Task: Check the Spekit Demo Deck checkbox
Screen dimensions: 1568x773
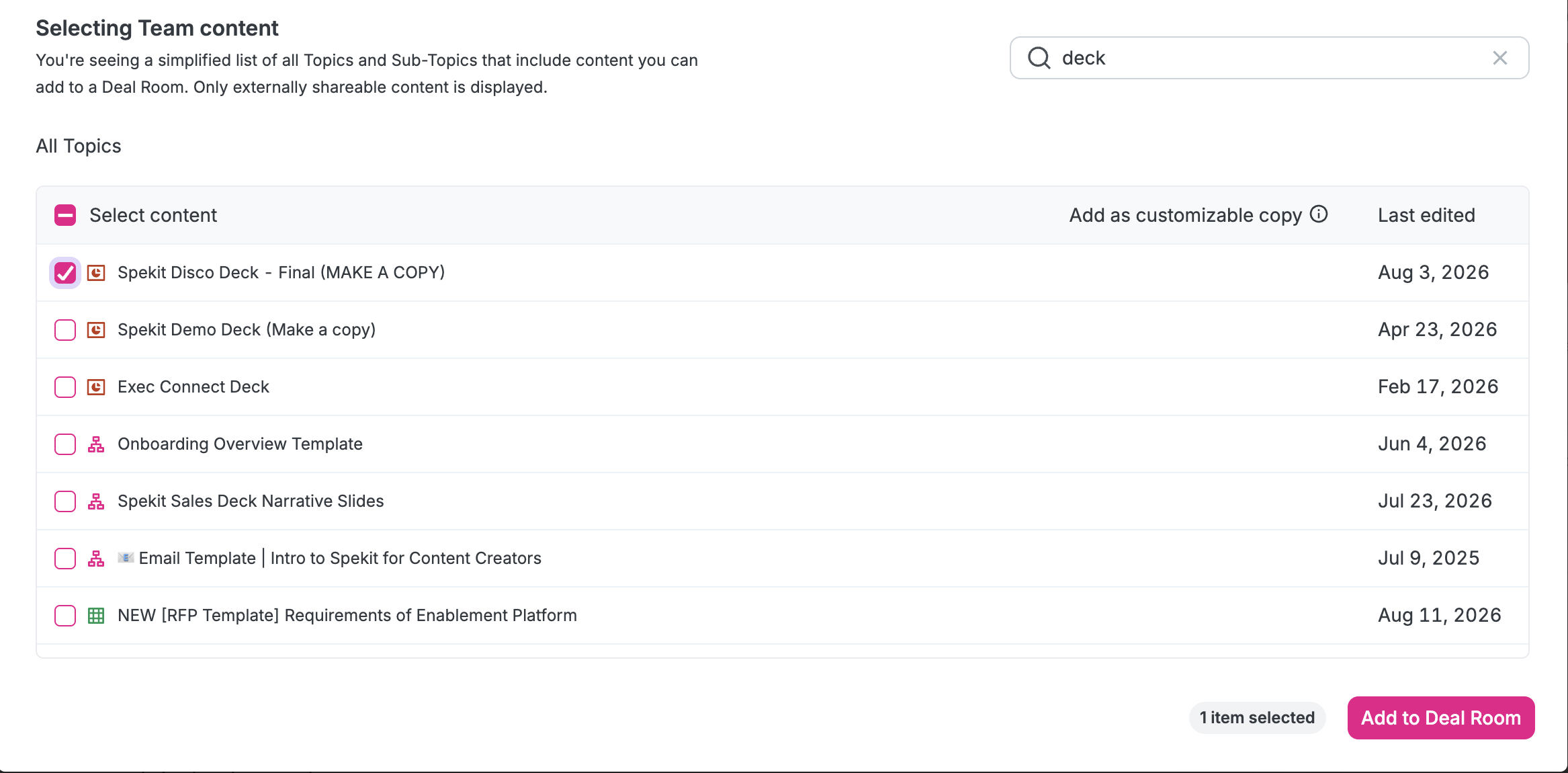Action: tap(65, 330)
